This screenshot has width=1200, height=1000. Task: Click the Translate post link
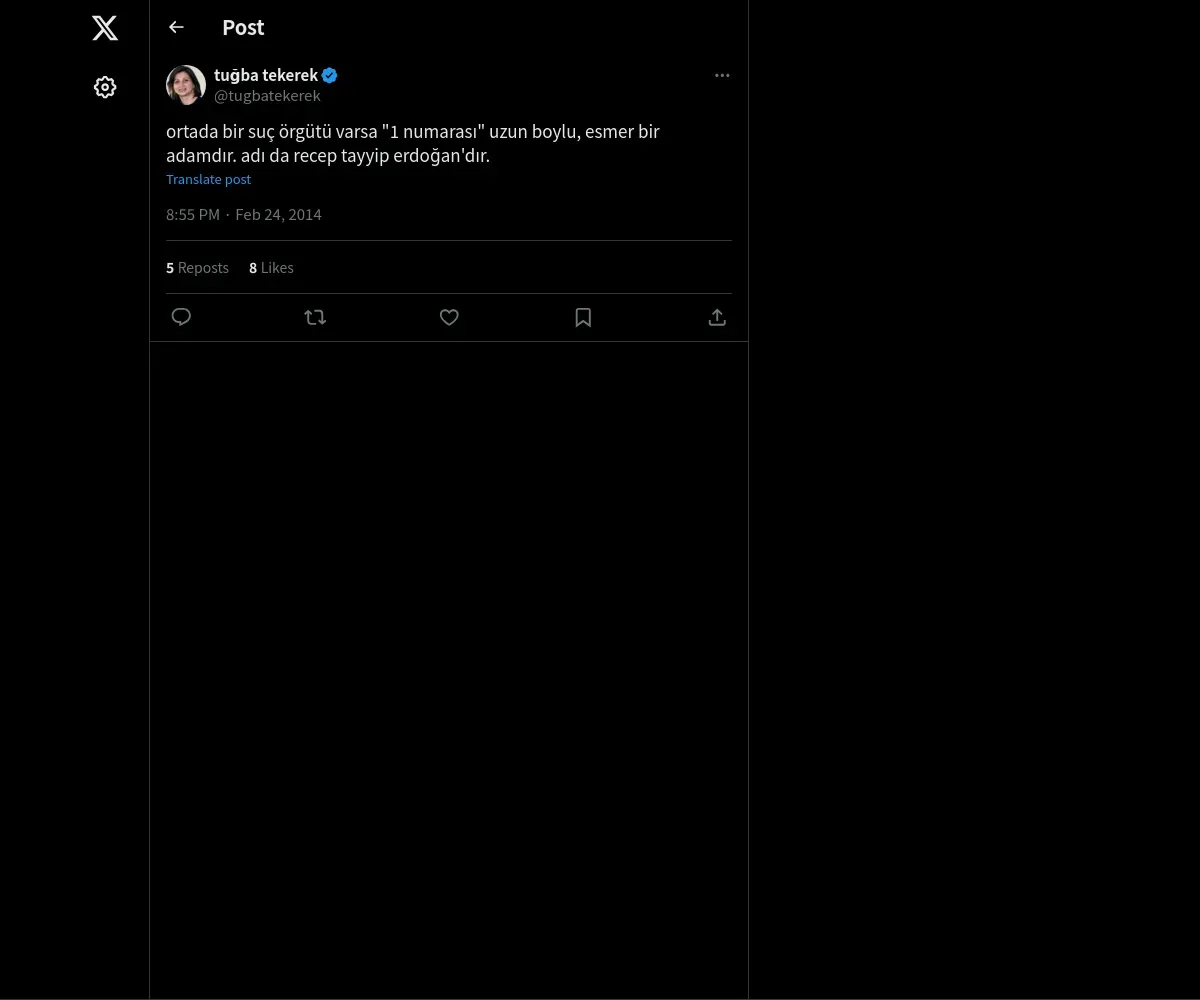coord(208,180)
